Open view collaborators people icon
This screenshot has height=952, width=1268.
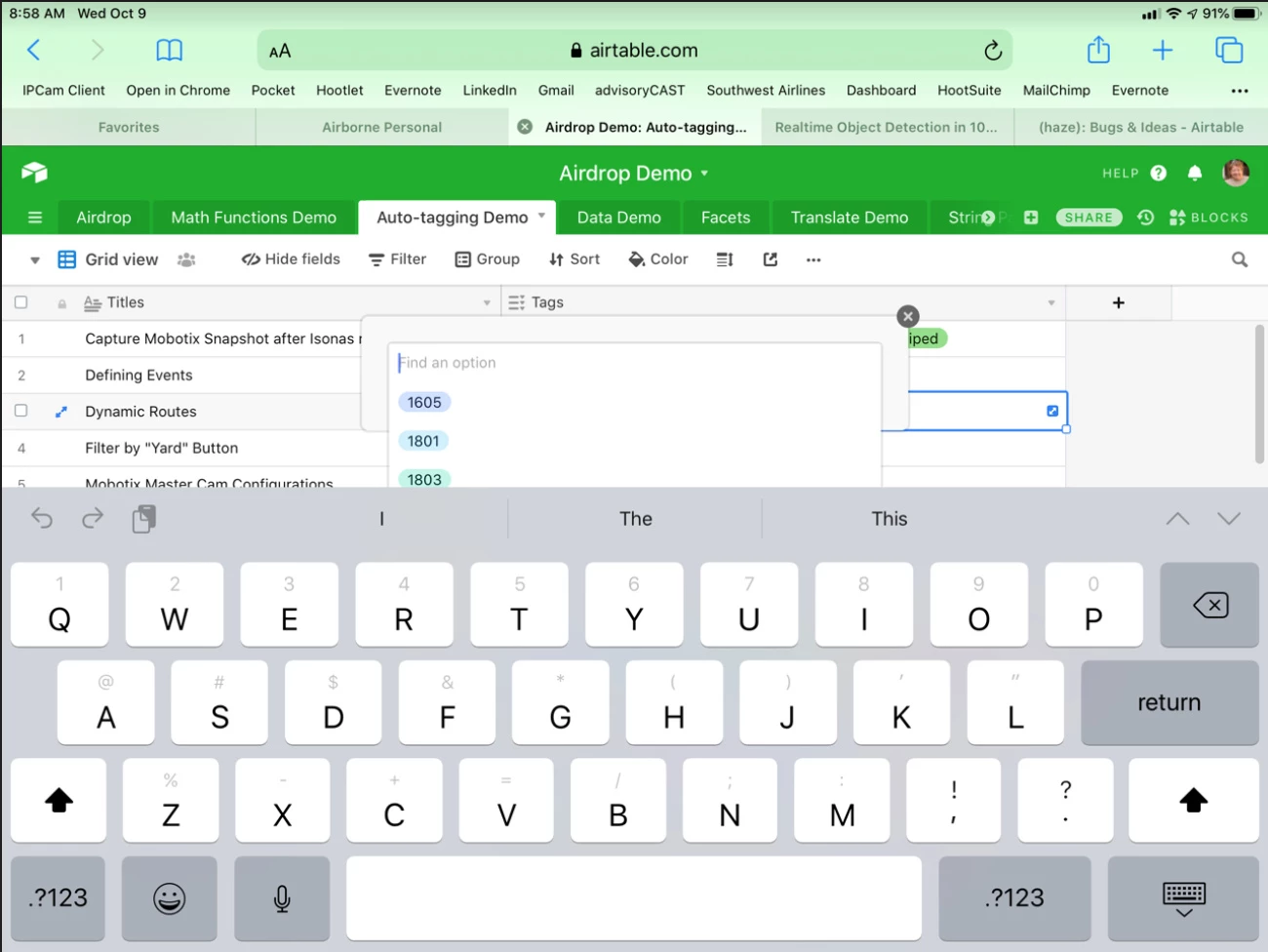click(x=186, y=259)
